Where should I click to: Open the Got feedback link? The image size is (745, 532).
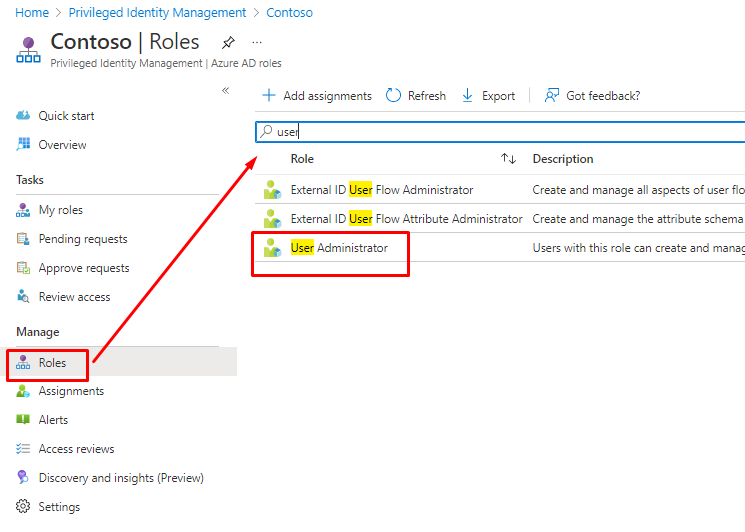pyautogui.click(x=592, y=96)
